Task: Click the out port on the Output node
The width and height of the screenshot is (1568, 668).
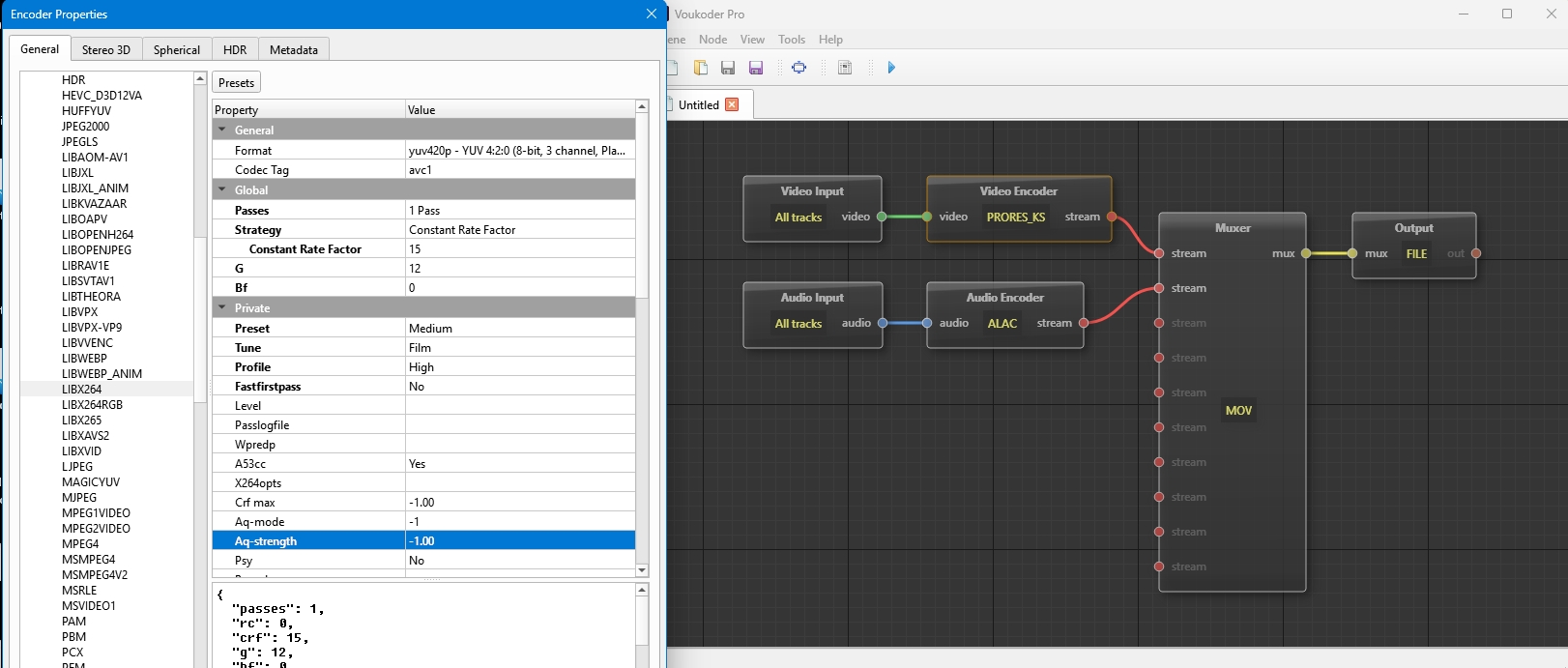Action: tap(1476, 253)
